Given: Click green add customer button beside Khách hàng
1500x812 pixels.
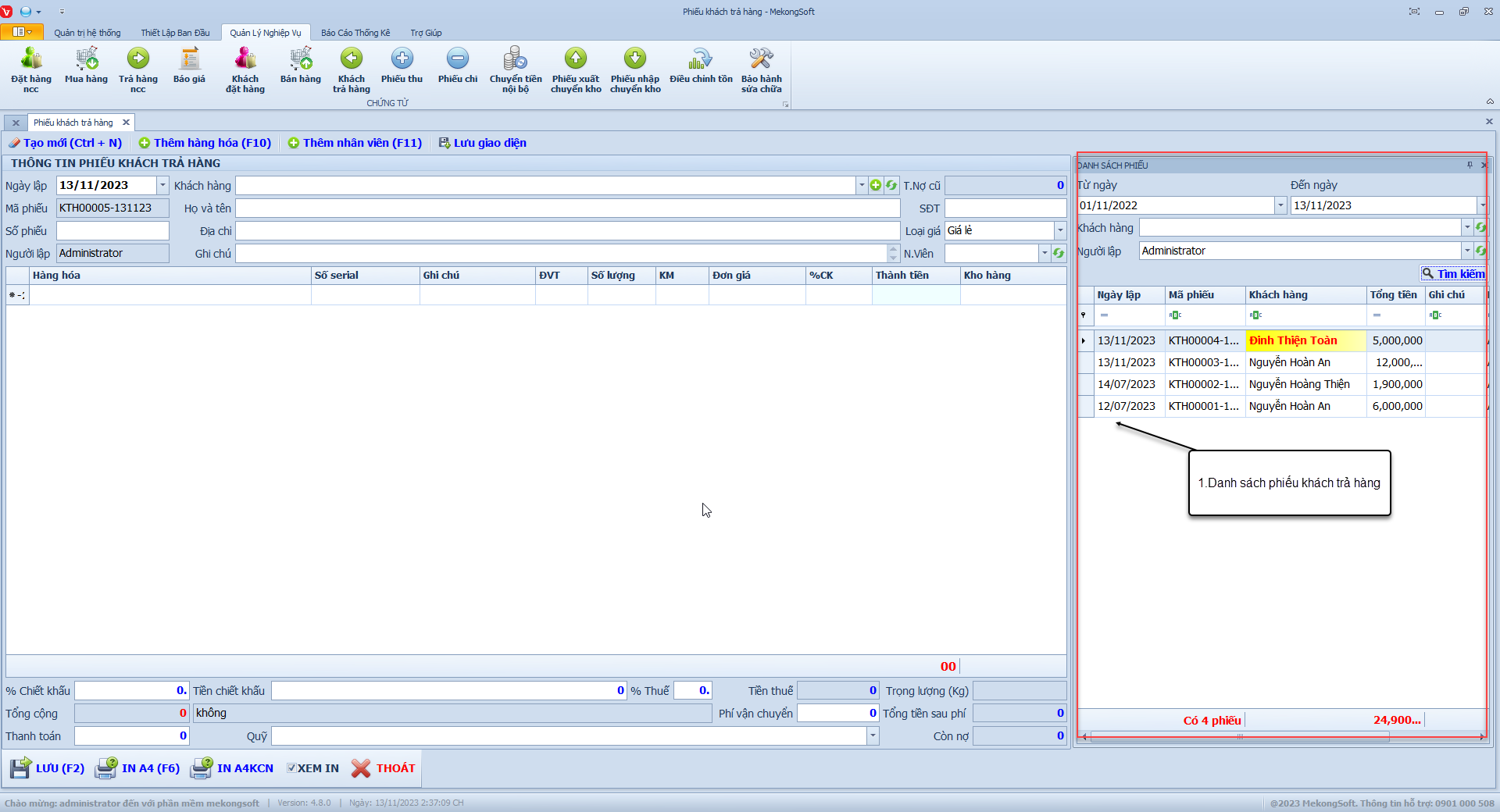Looking at the screenshot, I should coord(876,185).
